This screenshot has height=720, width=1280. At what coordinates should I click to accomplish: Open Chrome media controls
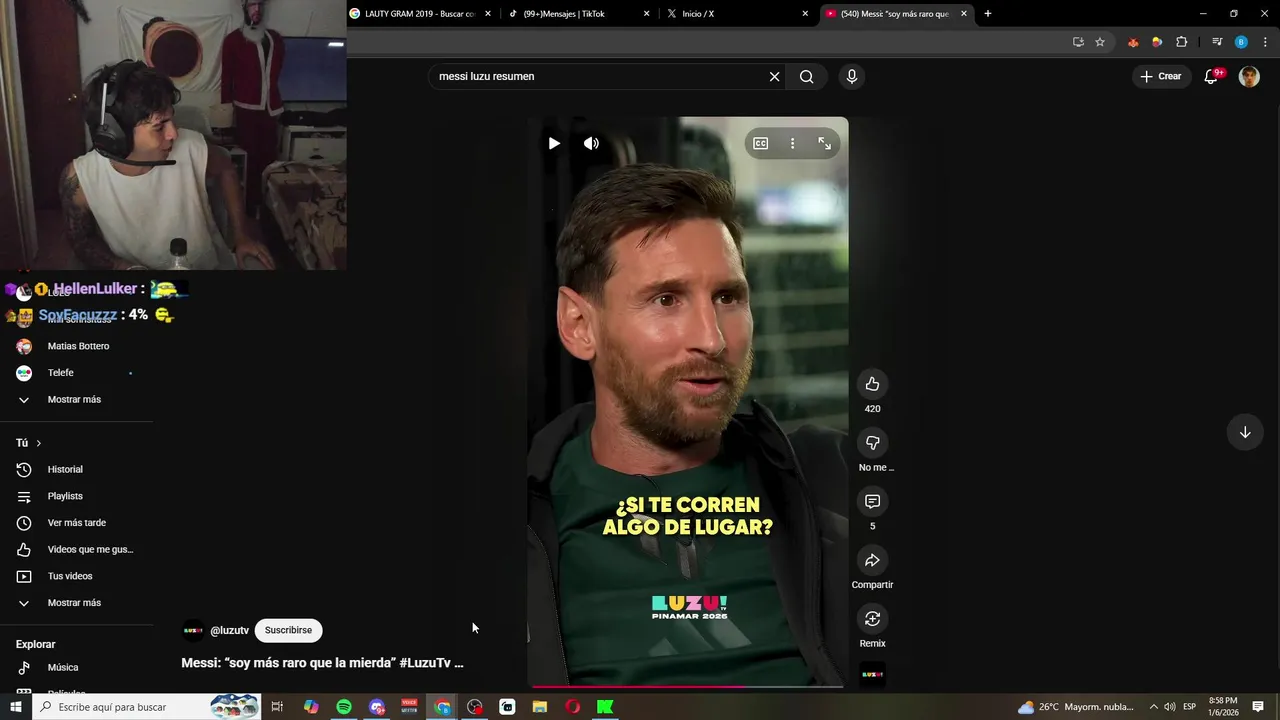(1217, 42)
